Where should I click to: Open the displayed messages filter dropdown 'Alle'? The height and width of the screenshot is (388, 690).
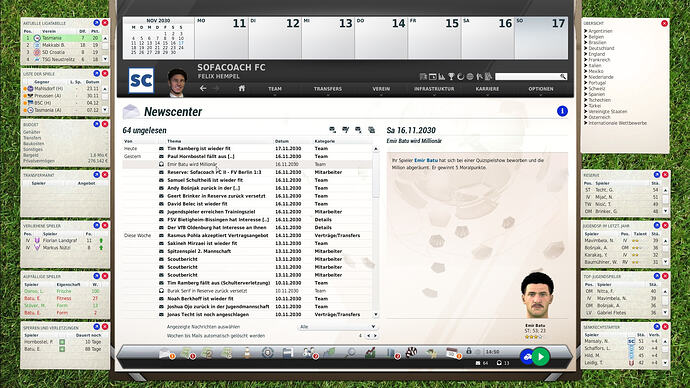pyautogui.click(x=337, y=327)
